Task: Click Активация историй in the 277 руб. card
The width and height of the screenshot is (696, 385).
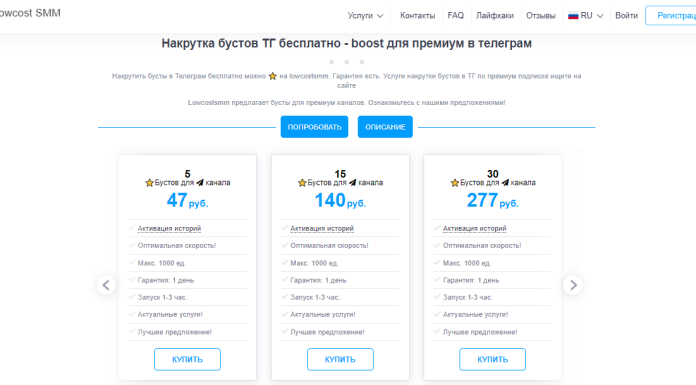Action: point(475,228)
